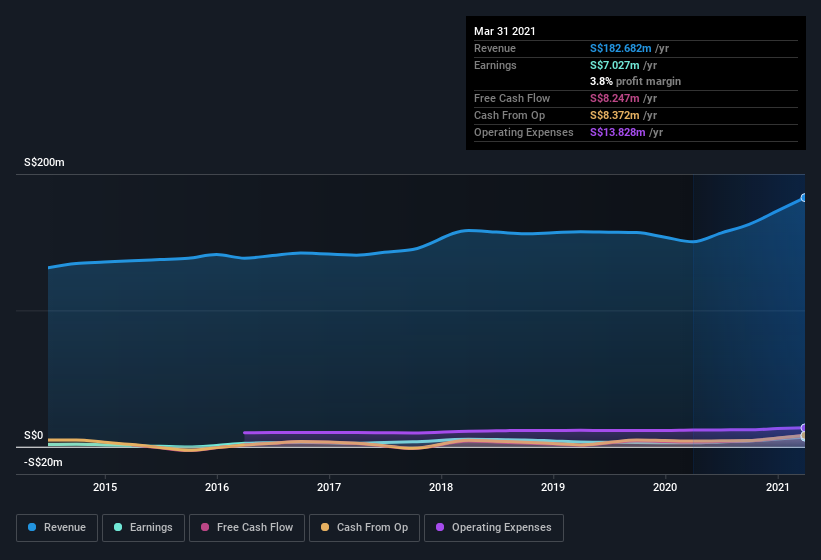The height and width of the screenshot is (560, 821).
Task: Click the blue Revenue data point marker
Action: [x=804, y=198]
